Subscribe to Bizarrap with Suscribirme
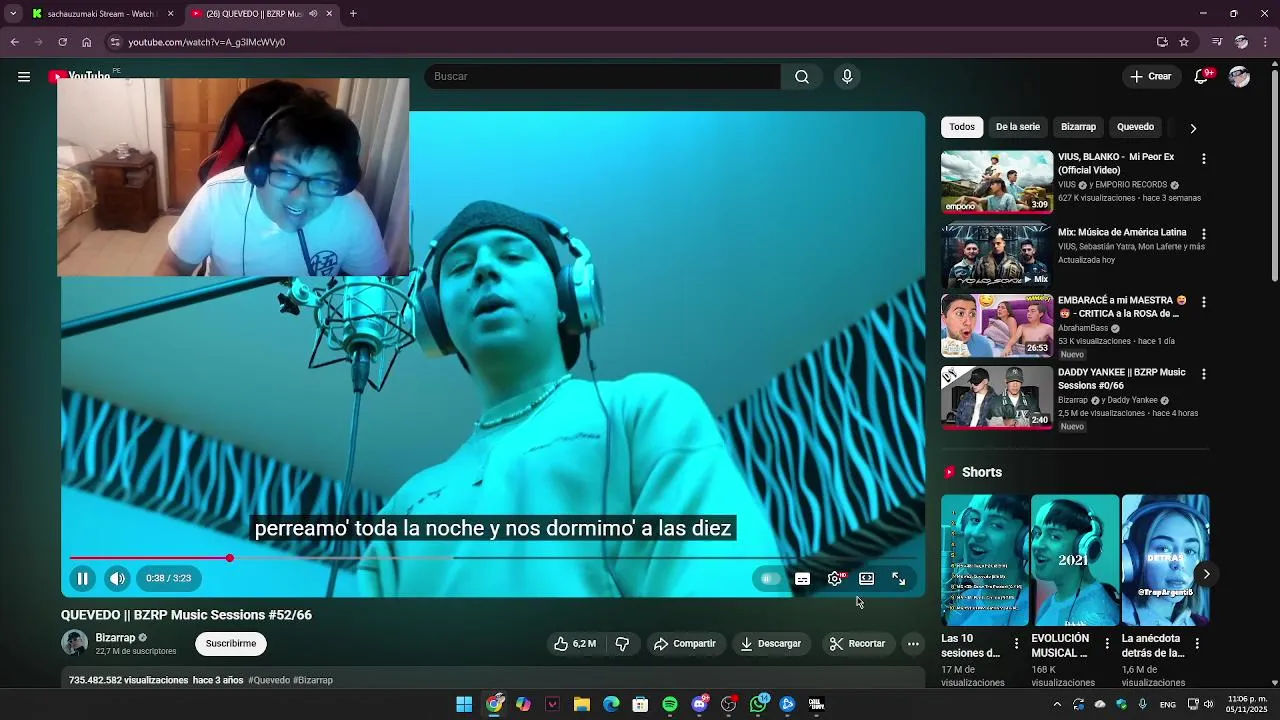Viewport: 1280px width, 720px height. pyautogui.click(x=231, y=644)
